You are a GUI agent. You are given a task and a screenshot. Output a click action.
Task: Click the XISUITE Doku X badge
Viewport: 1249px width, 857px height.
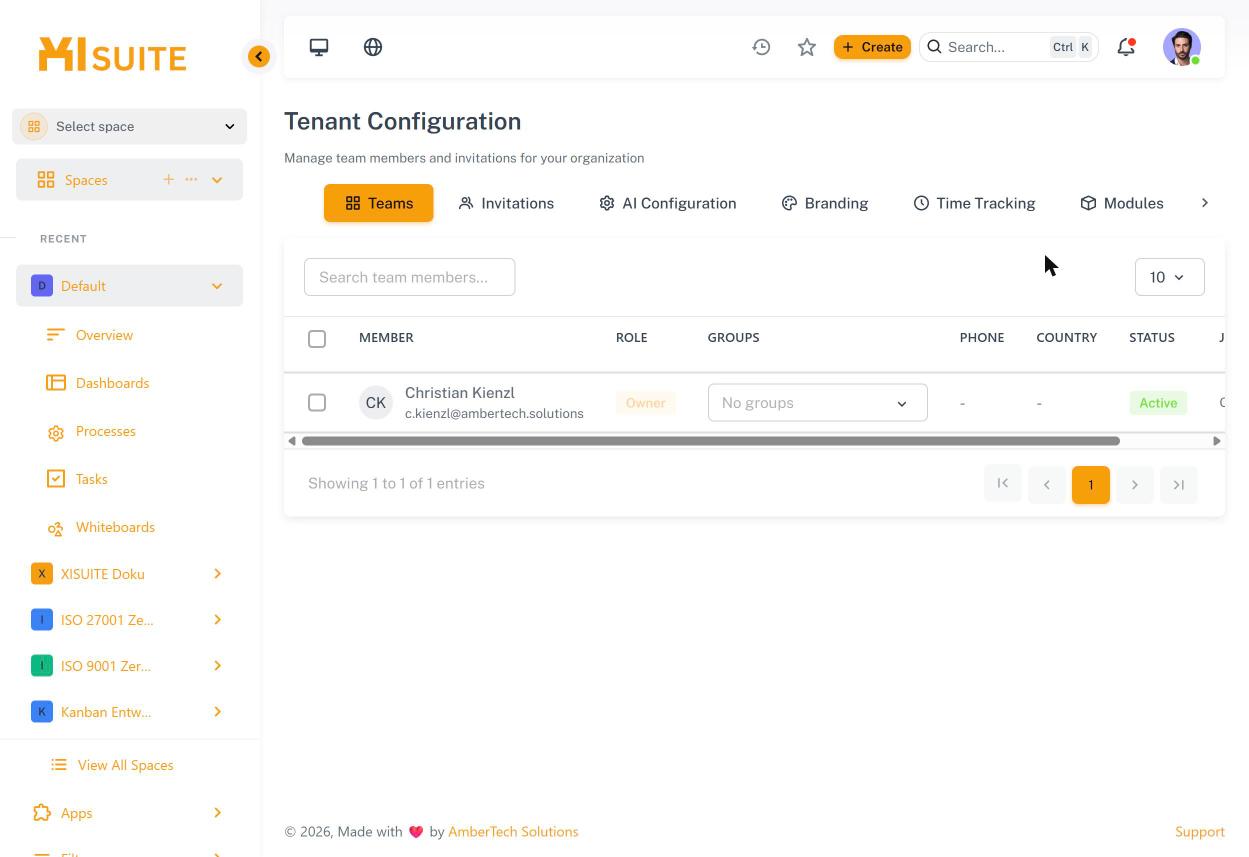(x=42, y=574)
